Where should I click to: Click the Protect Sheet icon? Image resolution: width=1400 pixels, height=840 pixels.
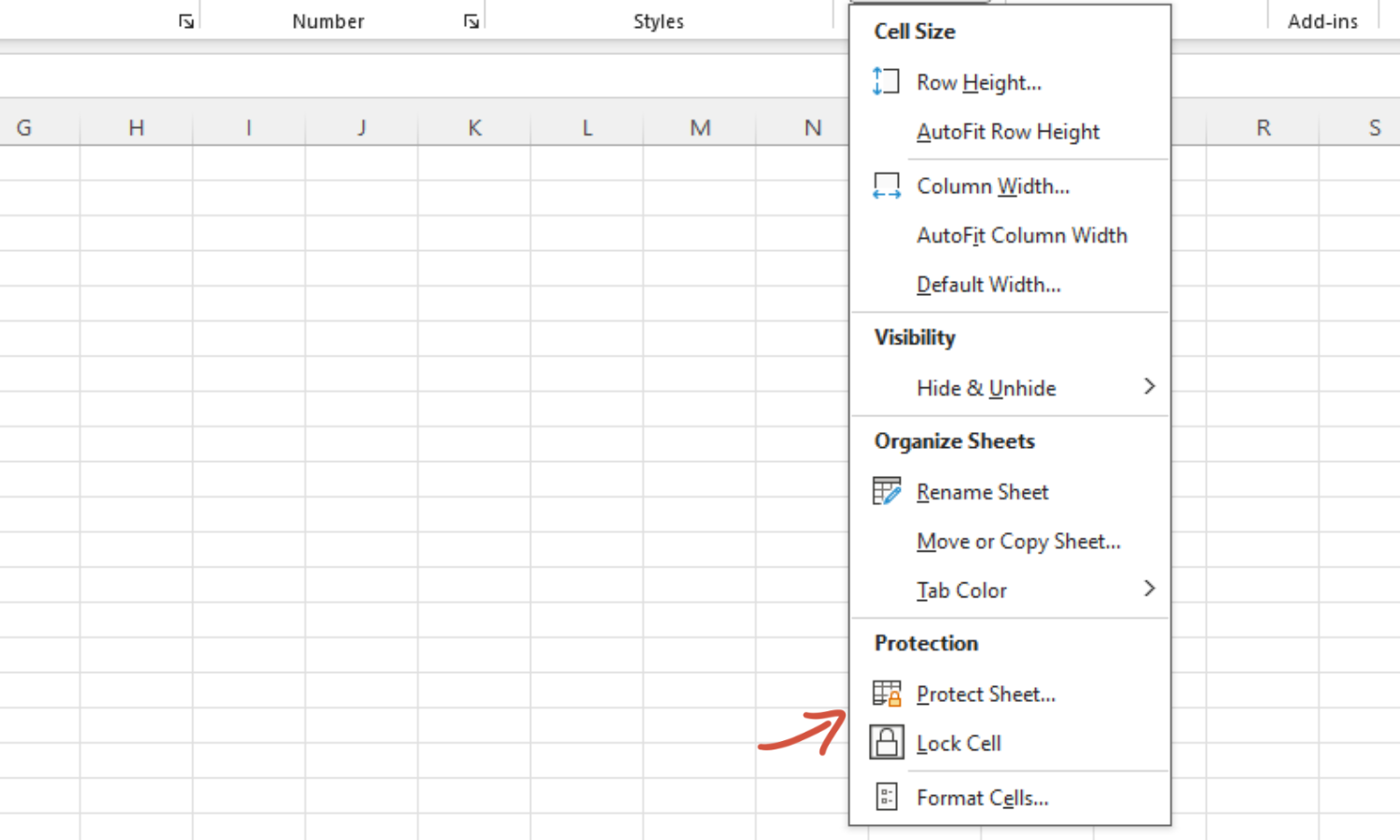[x=886, y=693]
